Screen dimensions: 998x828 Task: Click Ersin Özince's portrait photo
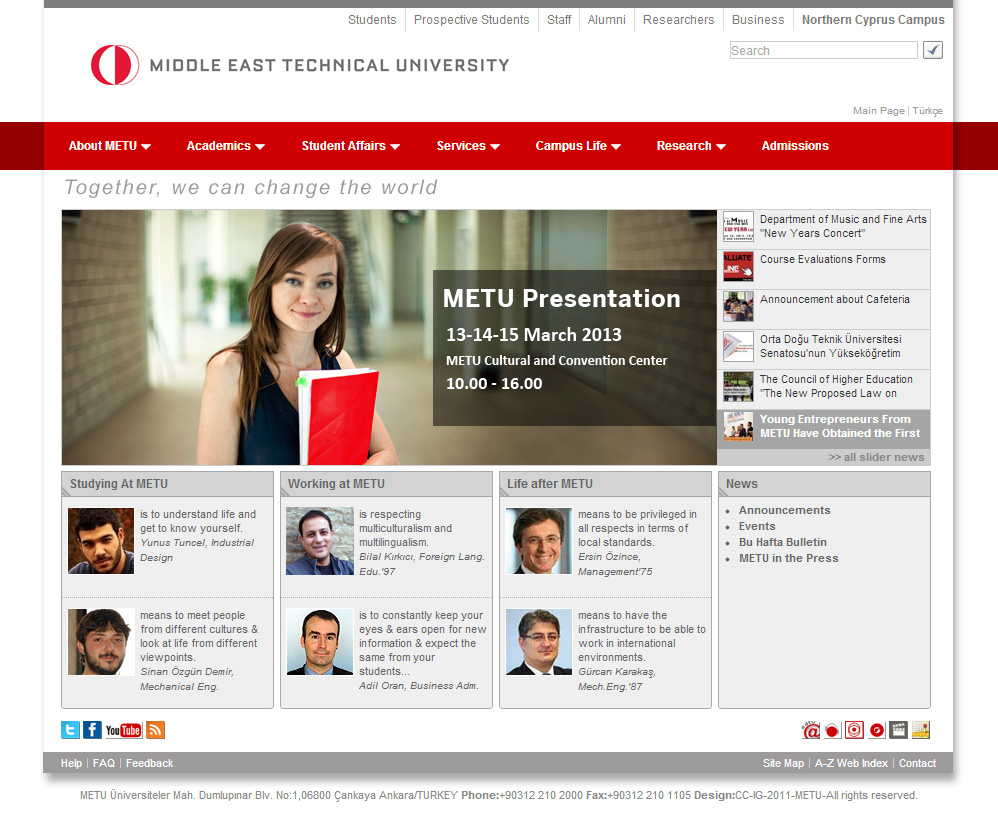(539, 541)
